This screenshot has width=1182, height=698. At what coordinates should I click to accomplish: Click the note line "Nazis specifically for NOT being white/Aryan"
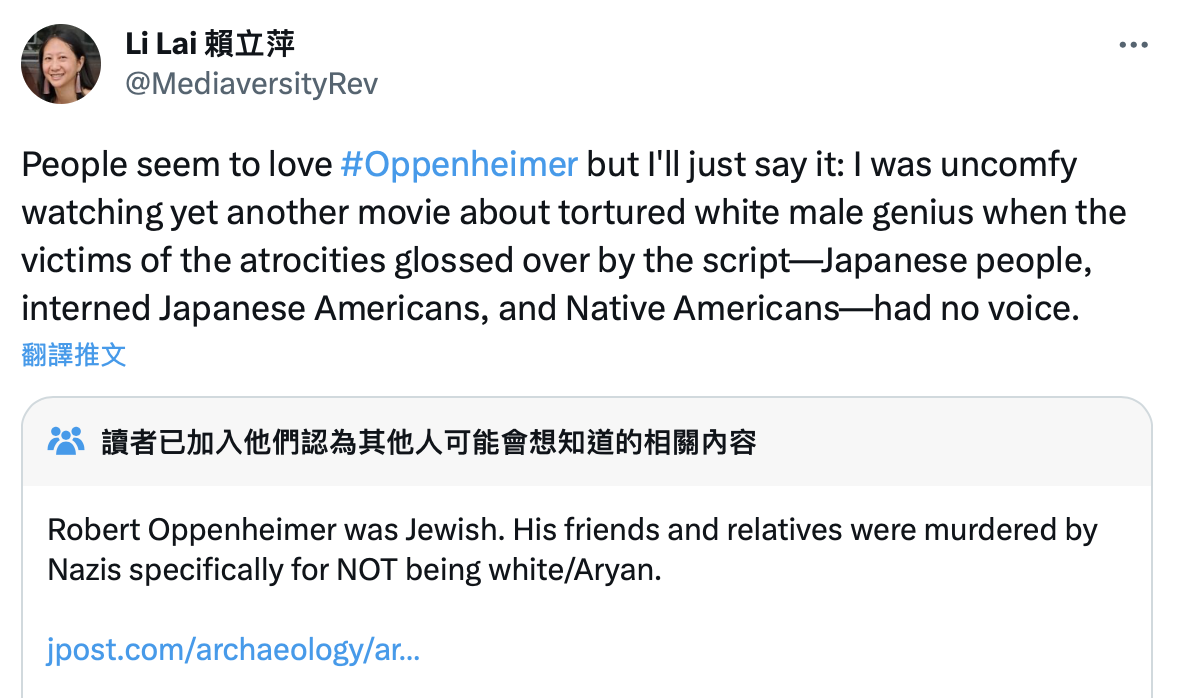click(x=355, y=570)
